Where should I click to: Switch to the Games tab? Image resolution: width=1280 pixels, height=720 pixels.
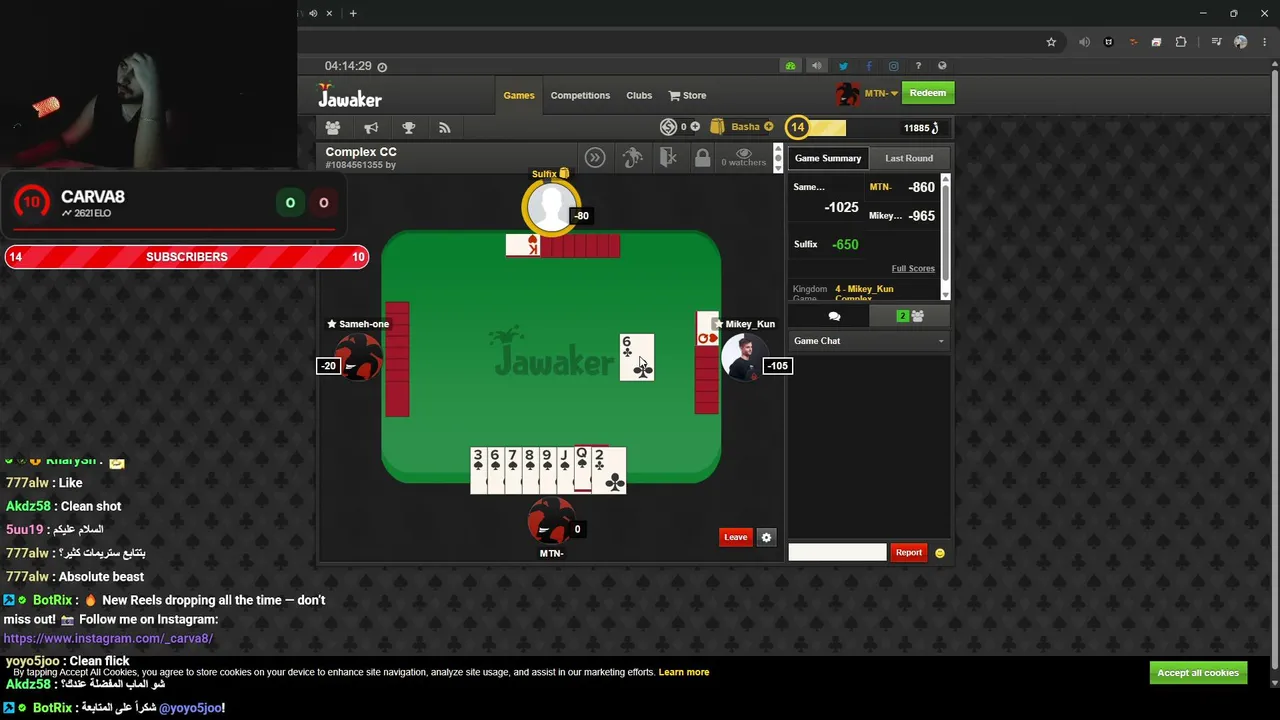tap(519, 95)
